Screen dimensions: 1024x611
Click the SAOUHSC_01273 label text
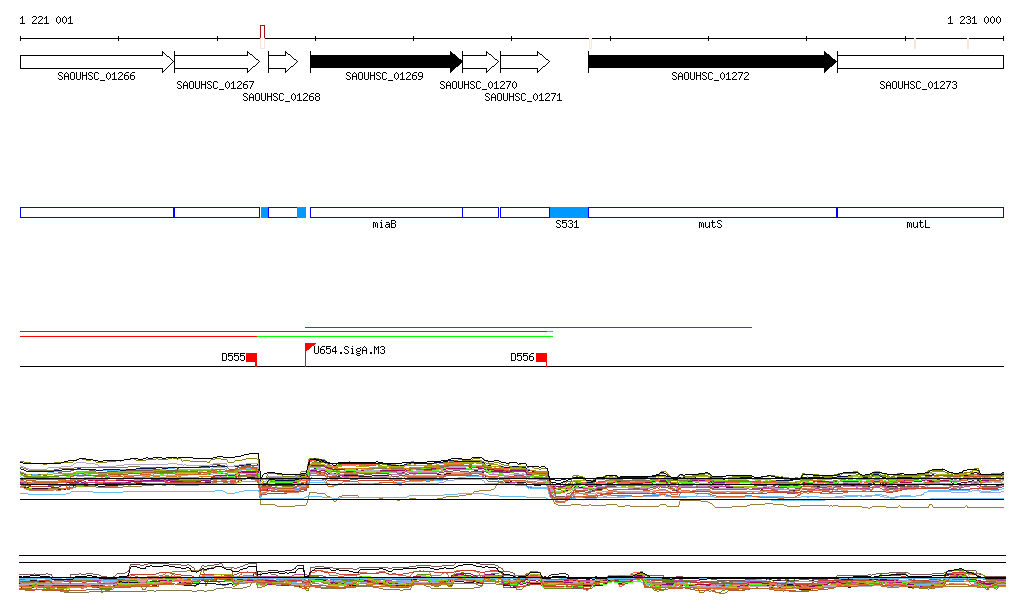pos(918,86)
